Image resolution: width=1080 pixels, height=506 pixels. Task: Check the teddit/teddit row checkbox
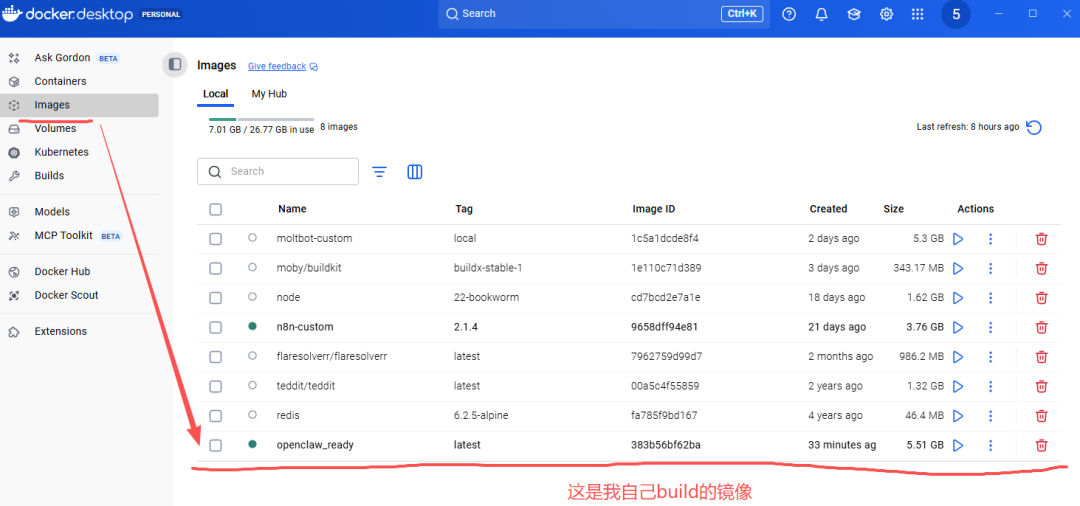[x=216, y=386]
